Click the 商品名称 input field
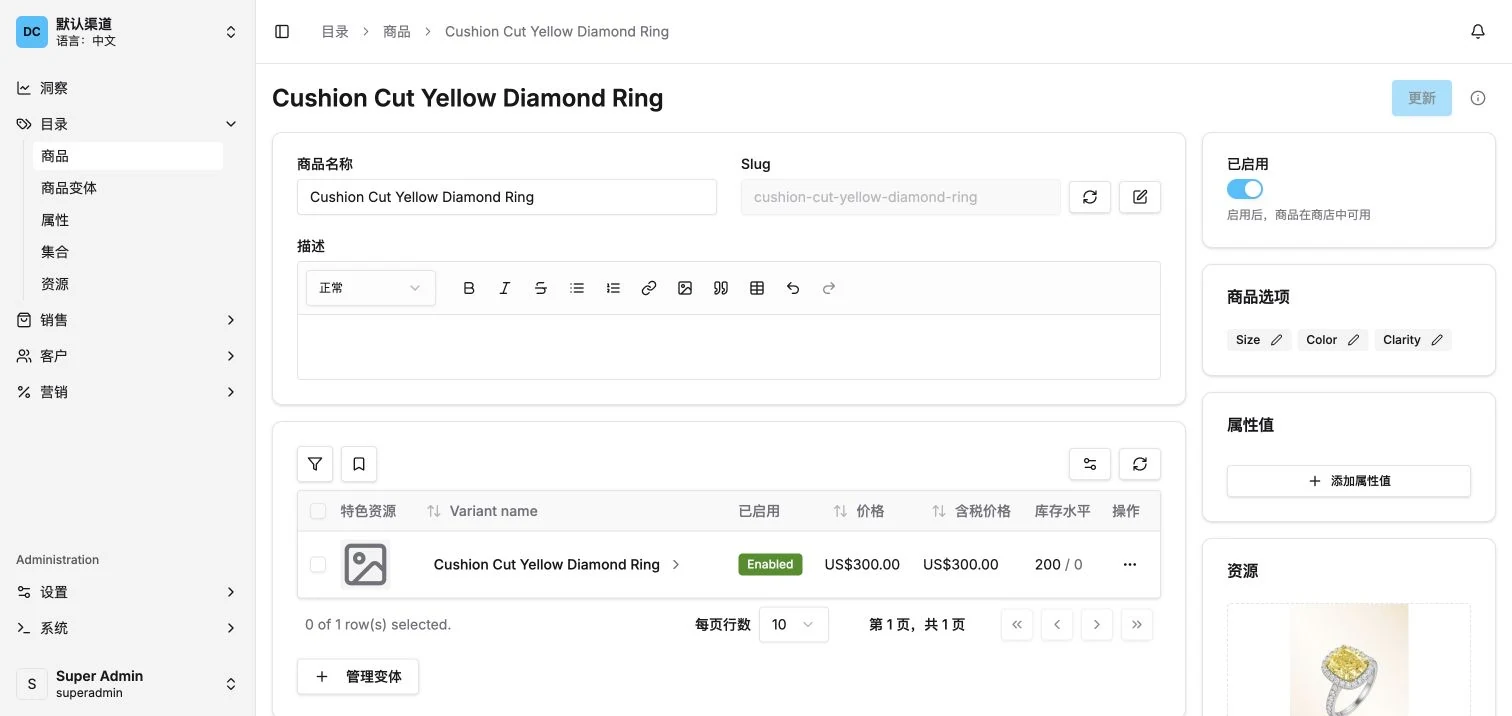 coord(507,197)
